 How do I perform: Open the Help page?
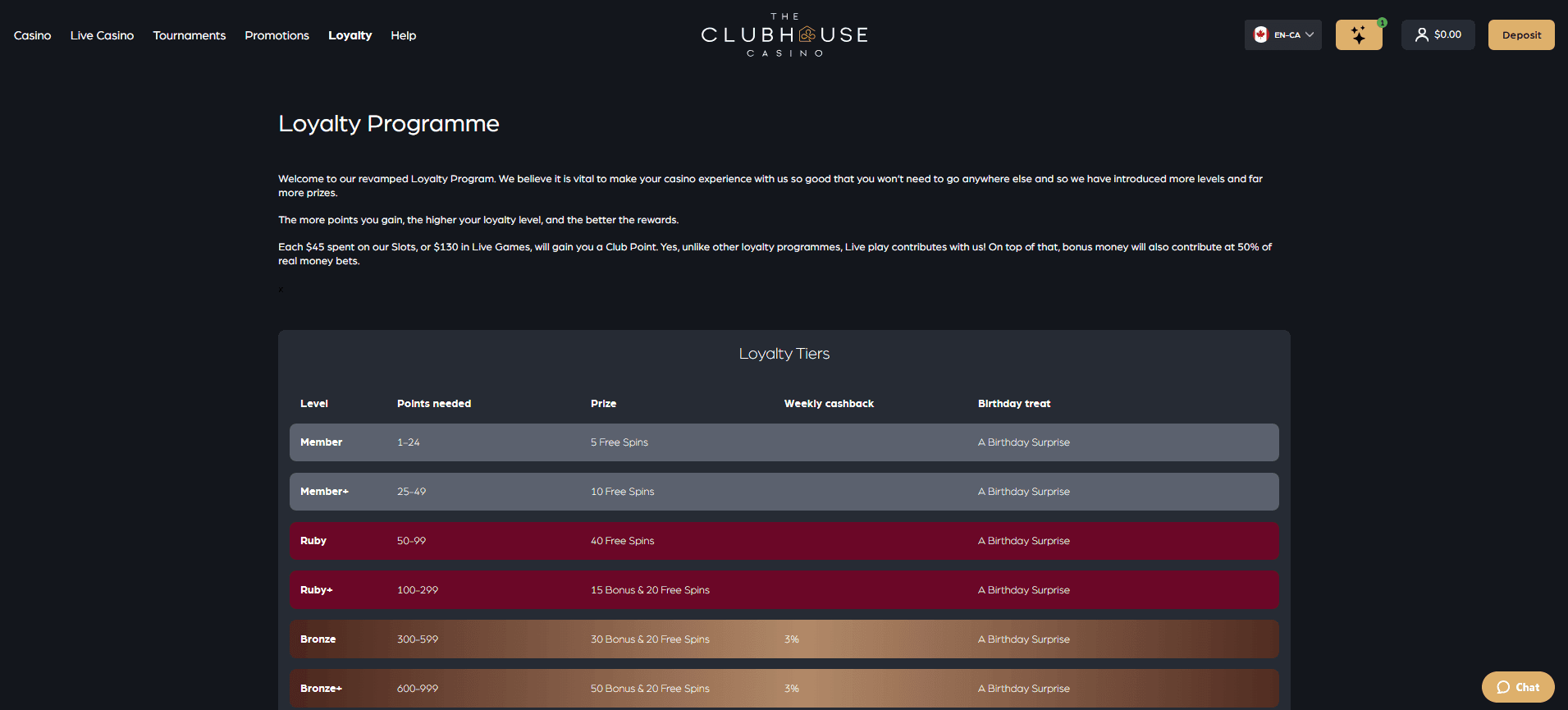coord(403,35)
